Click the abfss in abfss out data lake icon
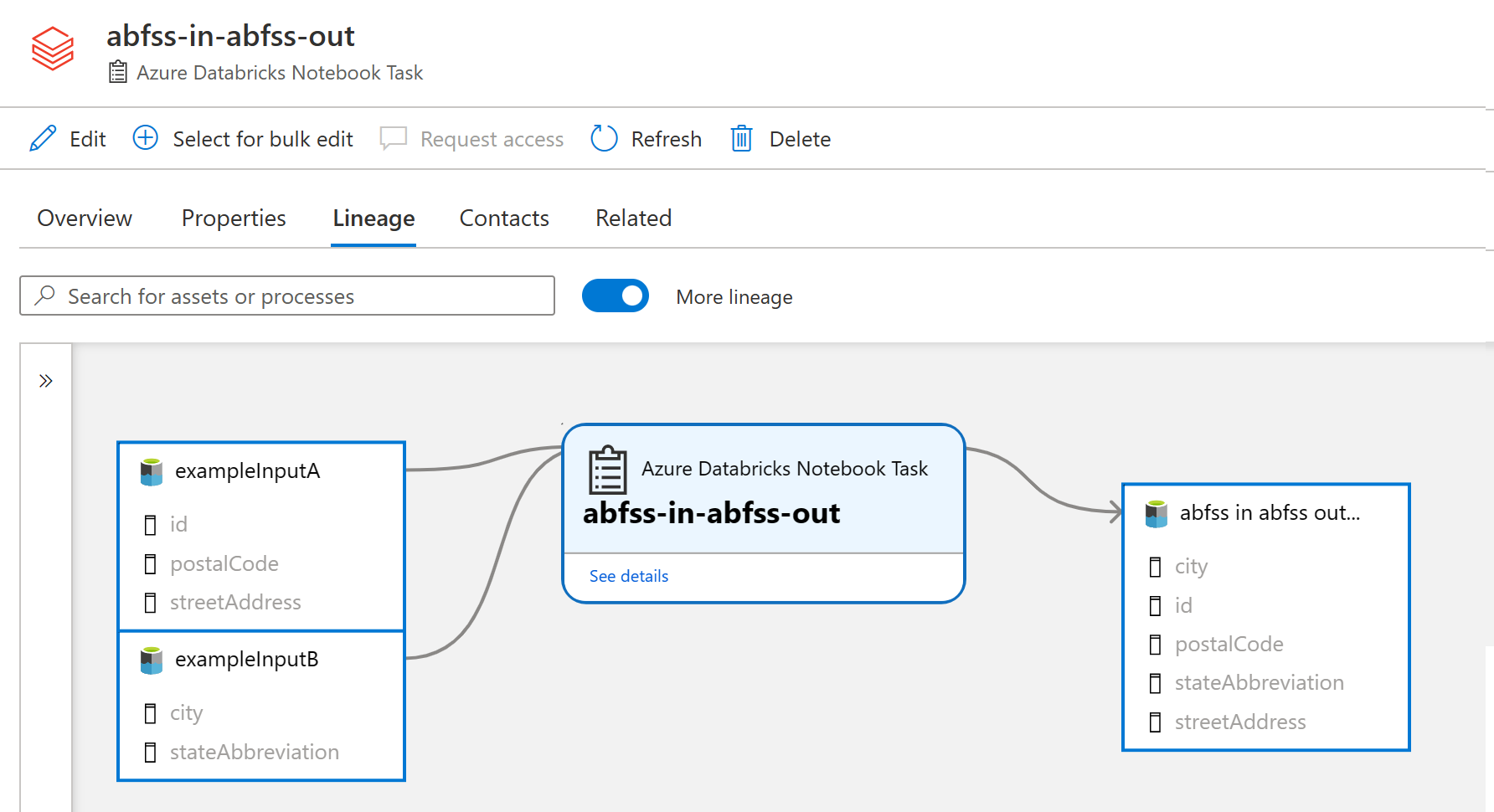 point(1157,513)
